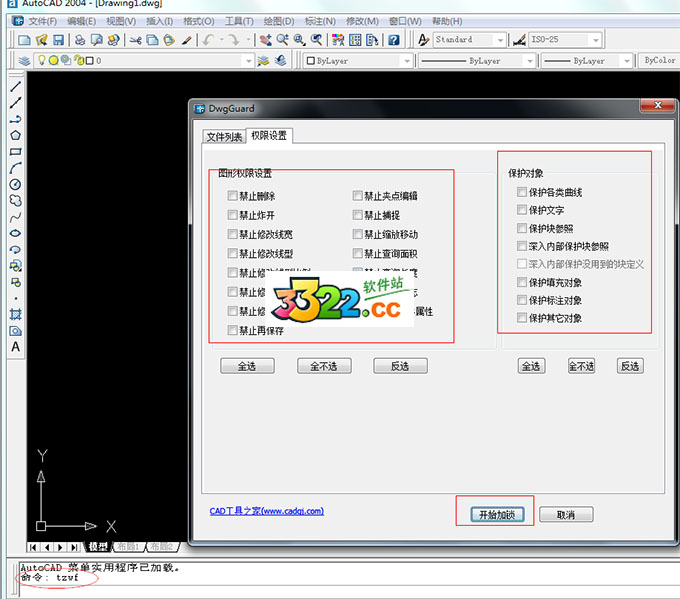Click the Copy icon in toolbar

[152, 40]
